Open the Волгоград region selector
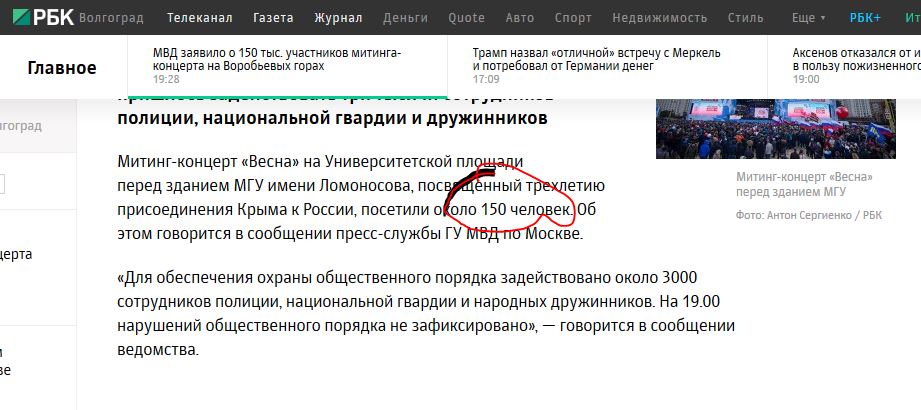 [111, 18]
